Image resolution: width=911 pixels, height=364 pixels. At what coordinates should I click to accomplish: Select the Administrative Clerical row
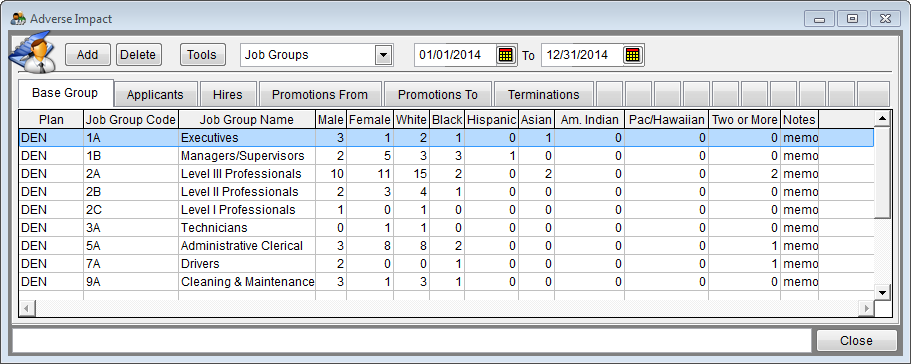point(446,246)
